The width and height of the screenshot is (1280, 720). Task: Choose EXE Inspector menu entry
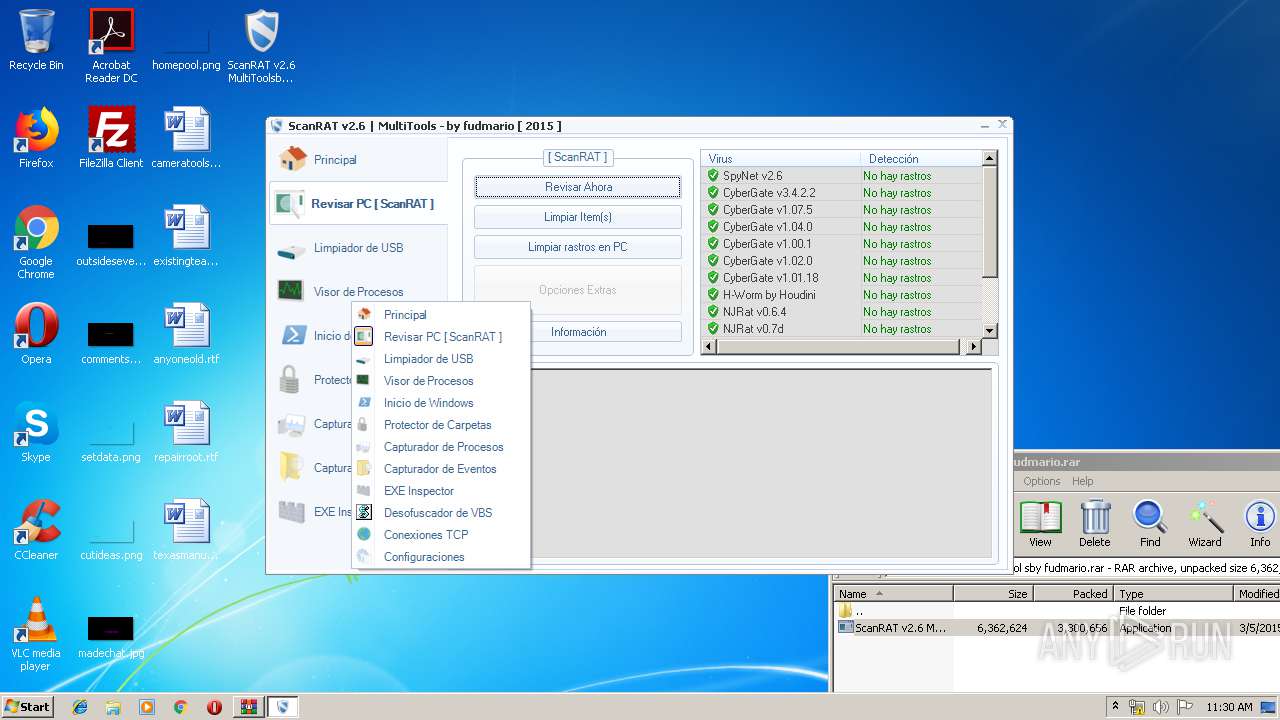pos(441,491)
